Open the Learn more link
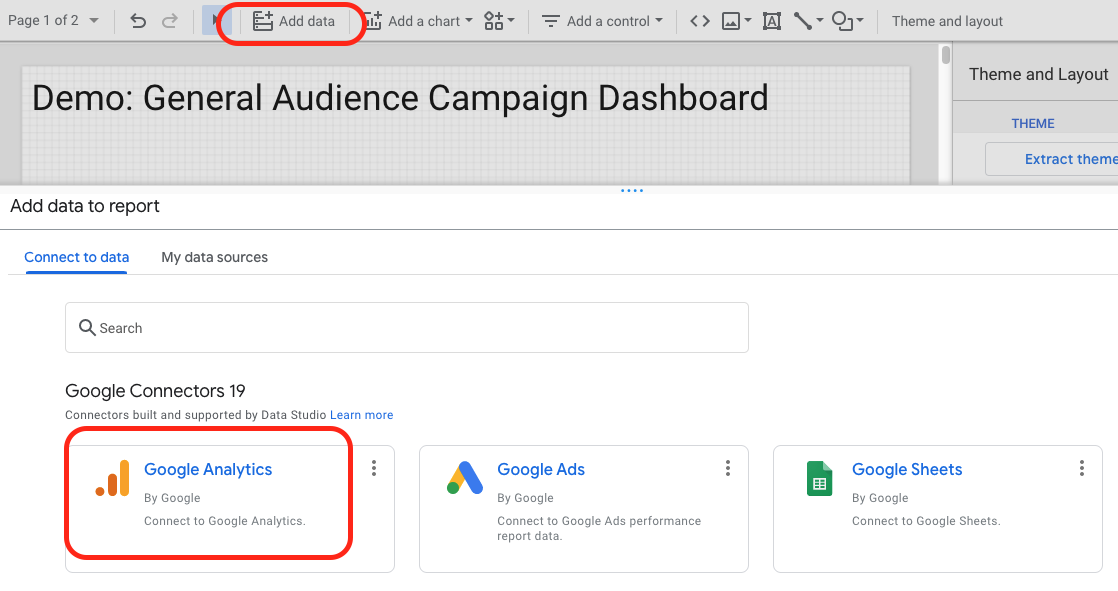 click(x=361, y=415)
